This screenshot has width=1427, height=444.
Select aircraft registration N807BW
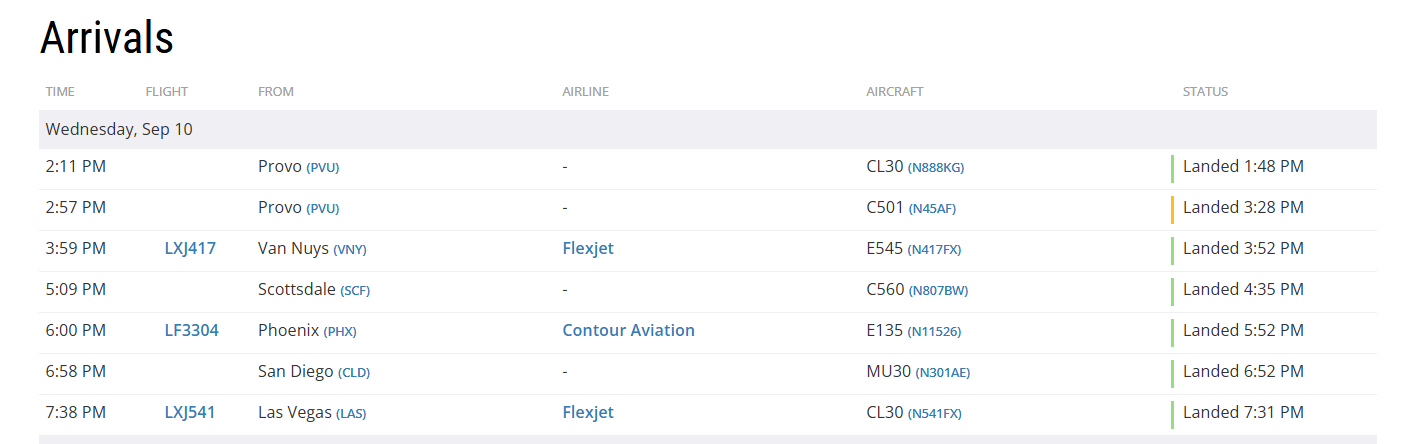(938, 291)
